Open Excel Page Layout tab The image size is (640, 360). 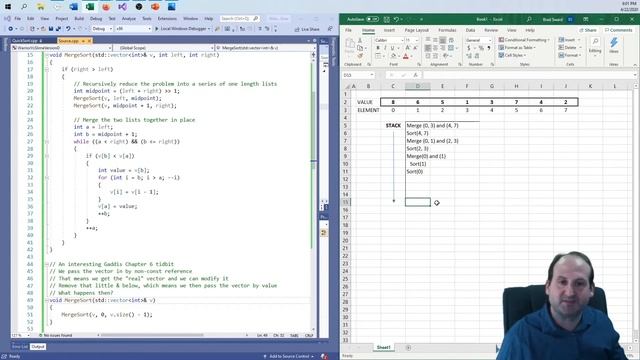(417, 30)
